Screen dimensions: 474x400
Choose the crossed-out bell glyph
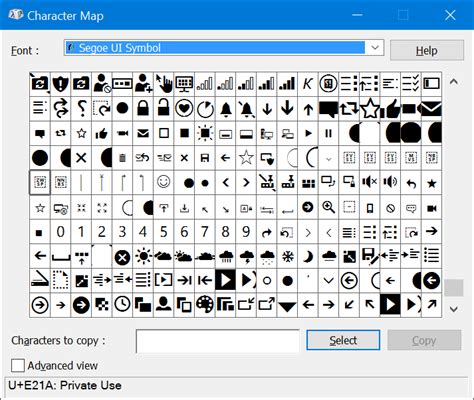coord(246,109)
